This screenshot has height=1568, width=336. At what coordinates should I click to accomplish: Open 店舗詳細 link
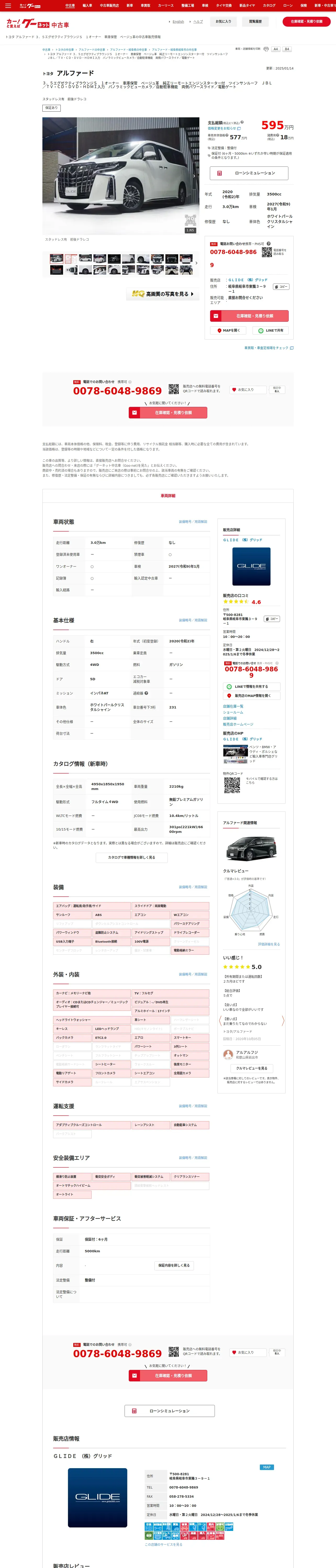(230, 718)
